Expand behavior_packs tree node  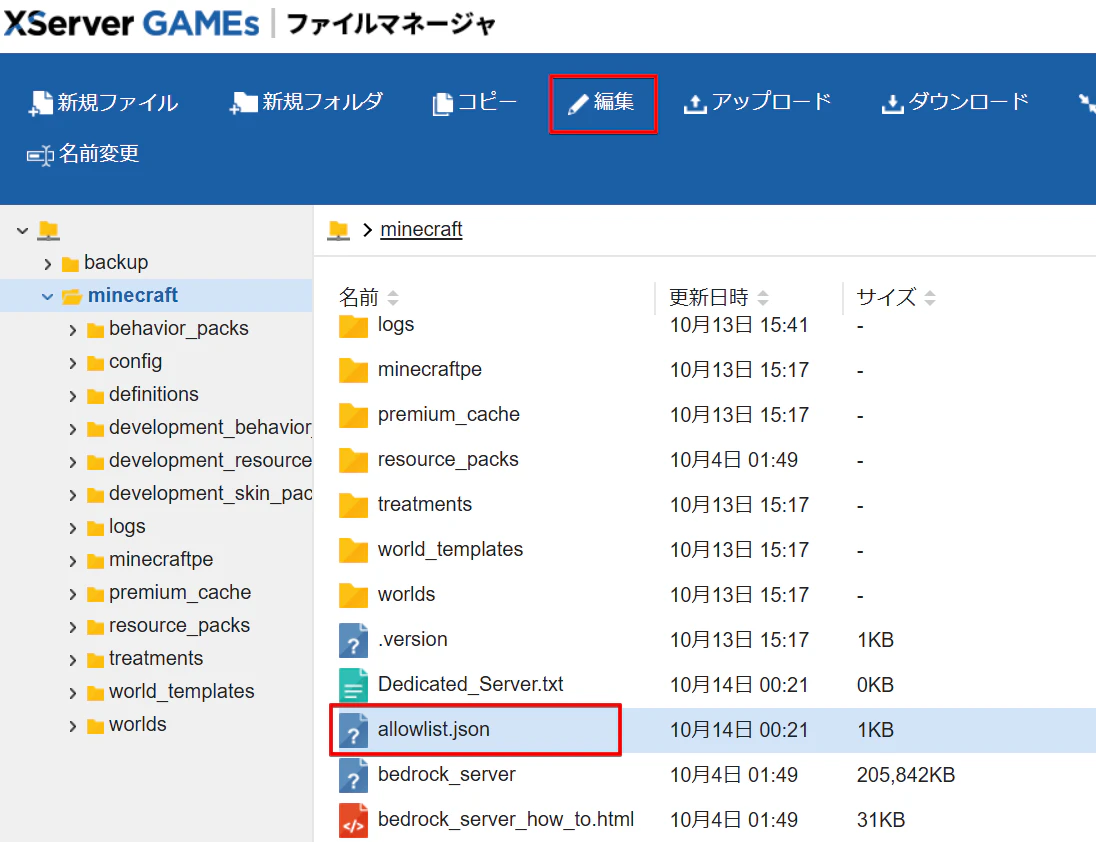coord(73,330)
